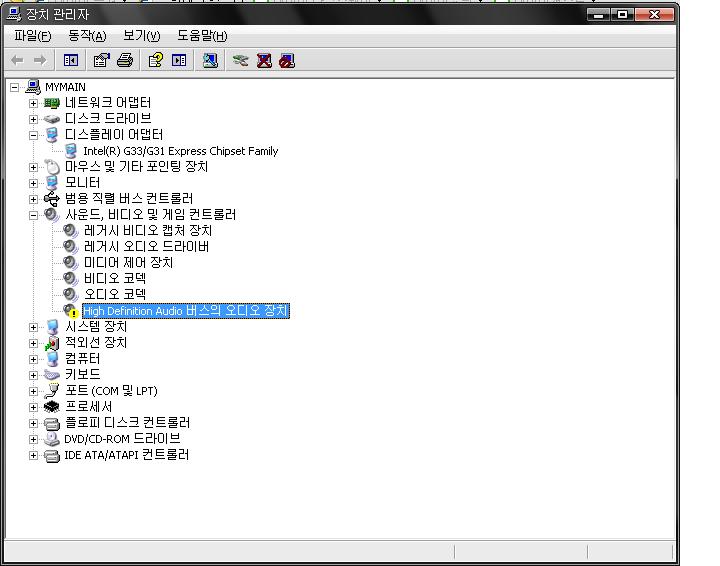Image resolution: width=720 pixels, height=566 pixels.
Task: Click the Intel G33/G31 display adapter icon
Action: (71, 151)
